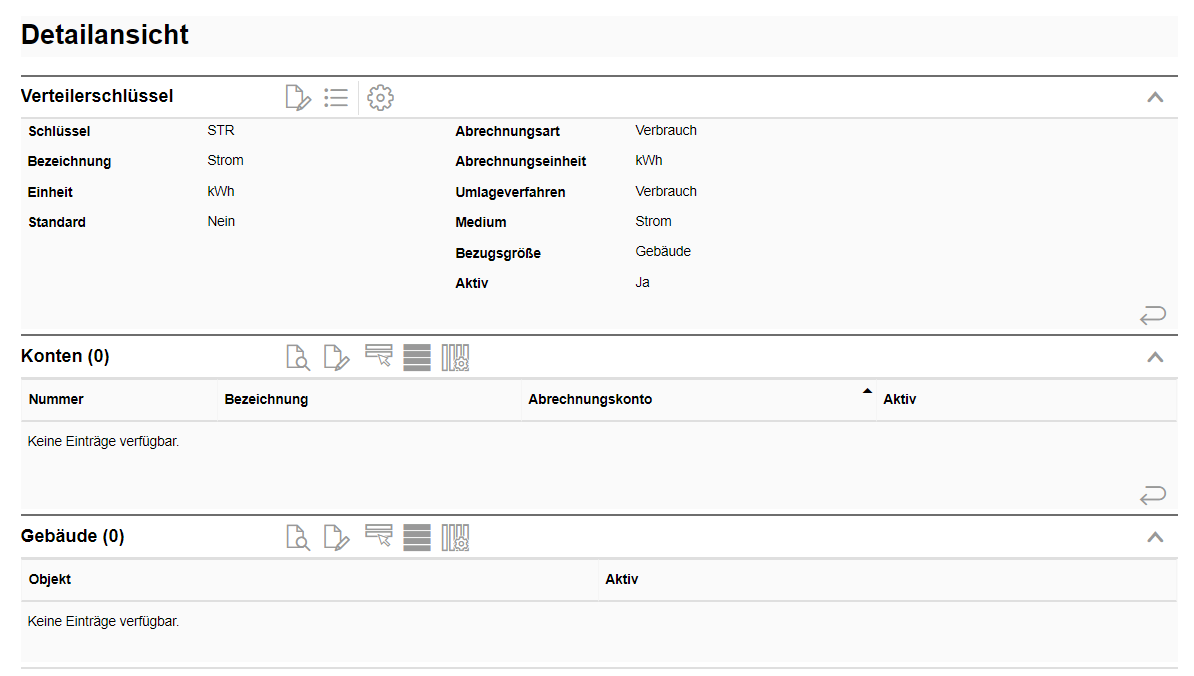Click the edit document icon in Gebäude

(337, 537)
